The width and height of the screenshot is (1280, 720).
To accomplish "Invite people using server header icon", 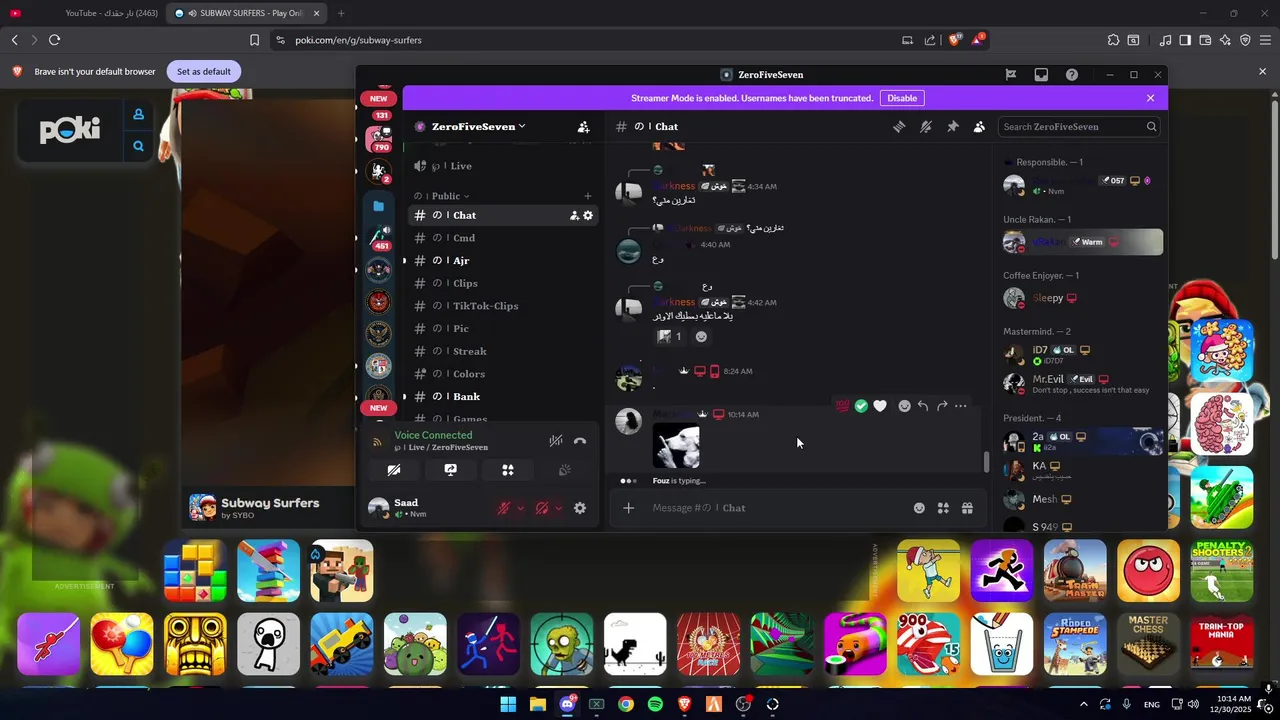I will tap(583, 127).
